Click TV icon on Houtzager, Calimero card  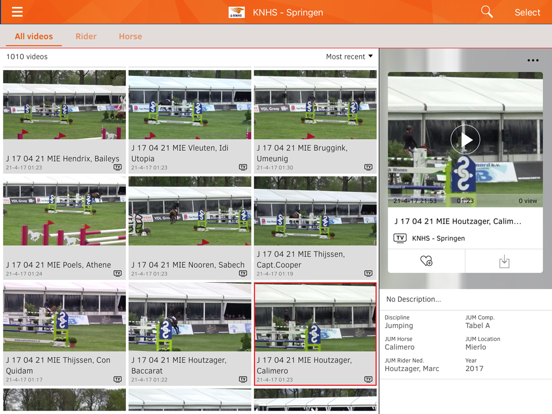pyautogui.click(x=368, y=380)
